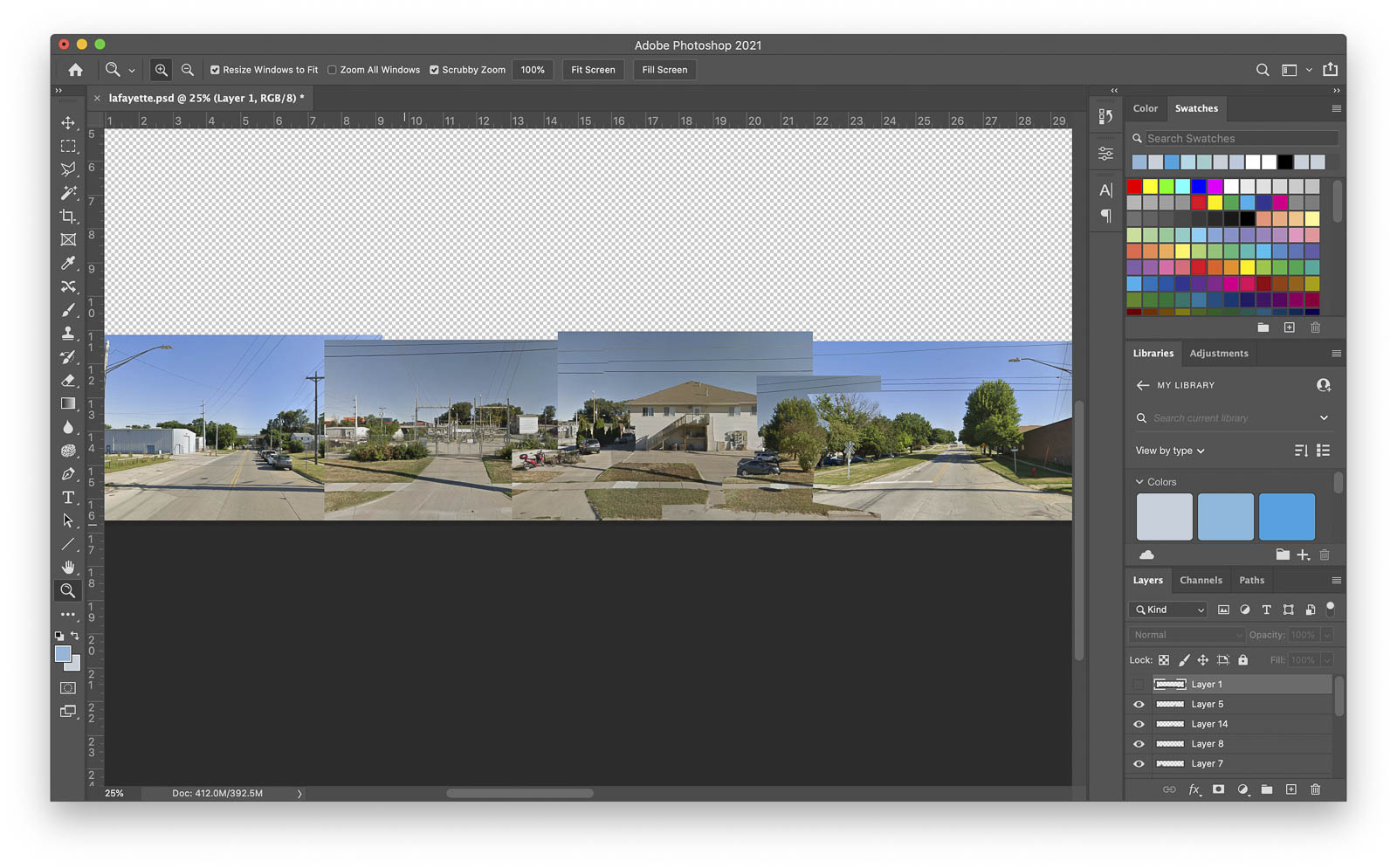Switch to the Channels tab
The image size is (1397, 868).
[x=1201, y=580]
